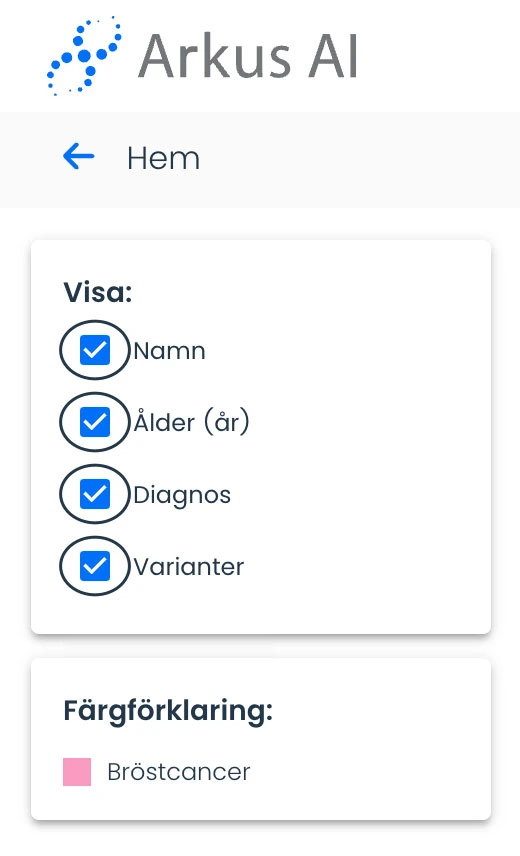Toggle the Ålder (år) checkbox

pyautogui.click(x=95, y=422)
